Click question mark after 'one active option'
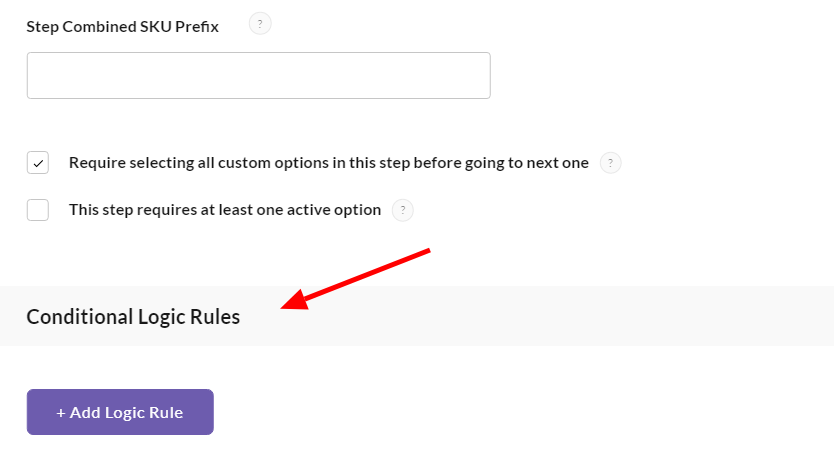 402,210
